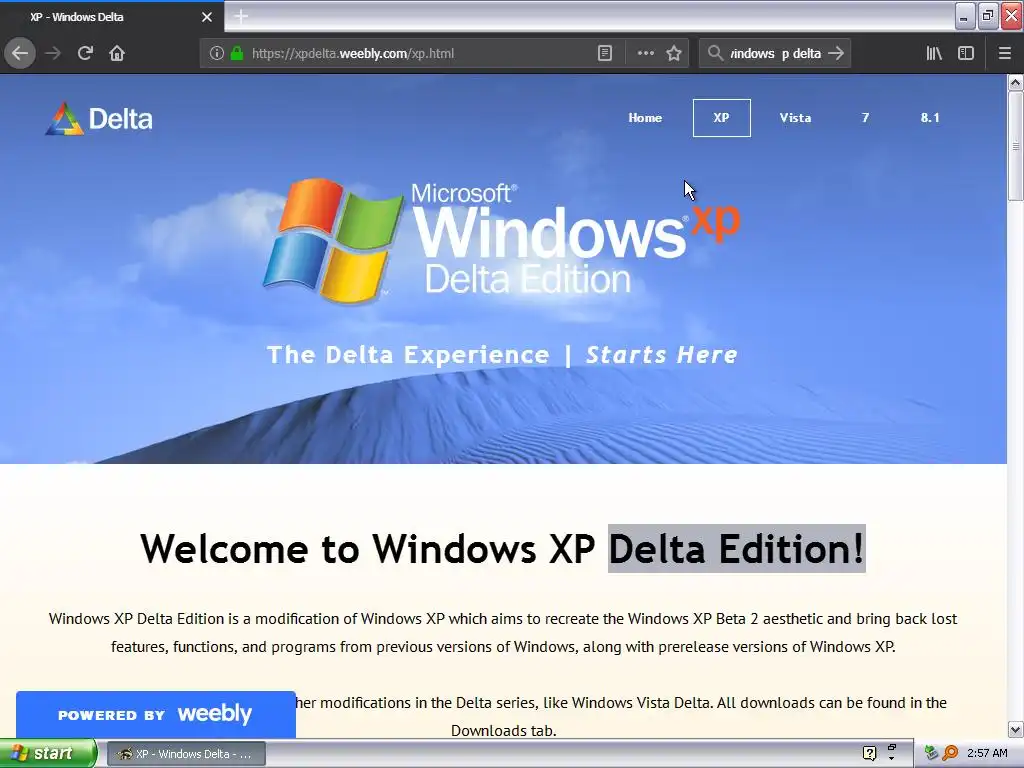Open the Home nav link

[x=645, y=118]
